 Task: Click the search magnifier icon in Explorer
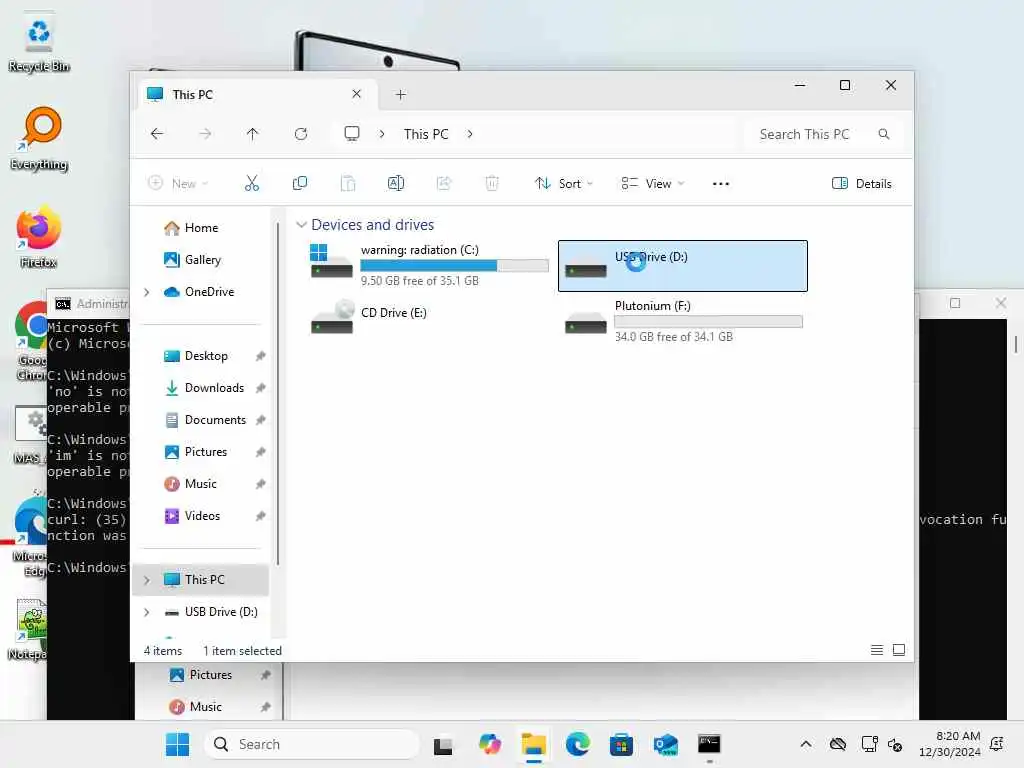[x=884, y=134]
